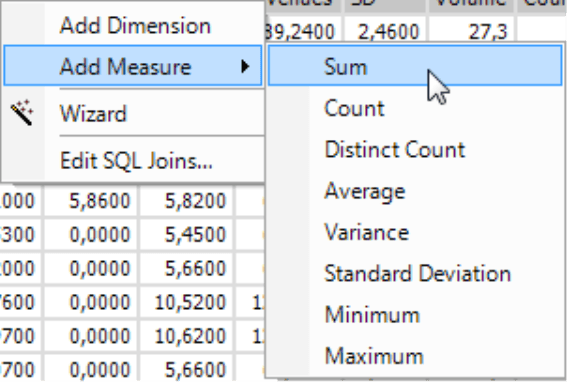567x382 pixels.
Task: Click the Wizard magic wand icon
Action: (x=22, y=113)
